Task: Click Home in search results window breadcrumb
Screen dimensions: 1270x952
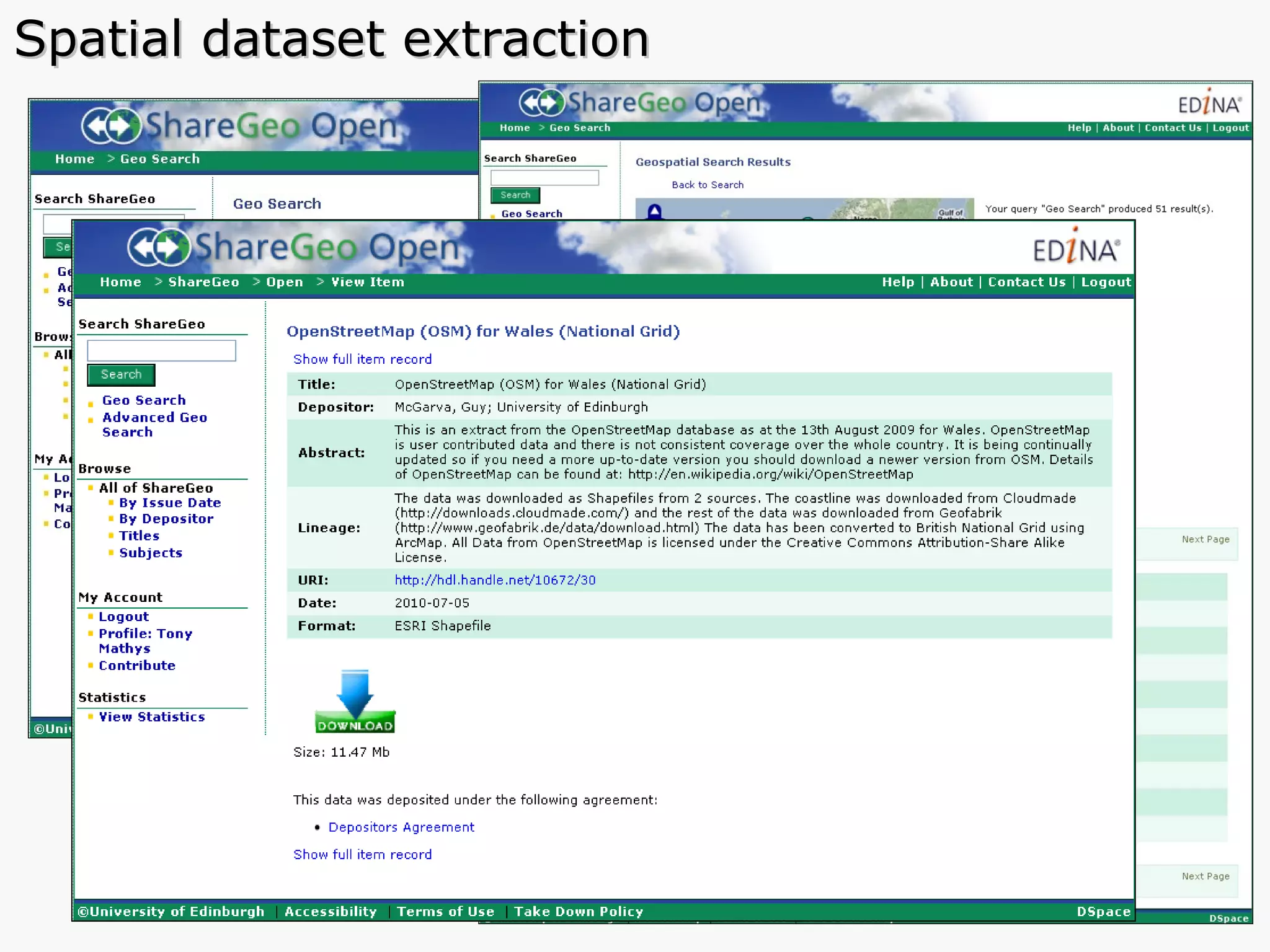Action: click(x=515, y=128)
